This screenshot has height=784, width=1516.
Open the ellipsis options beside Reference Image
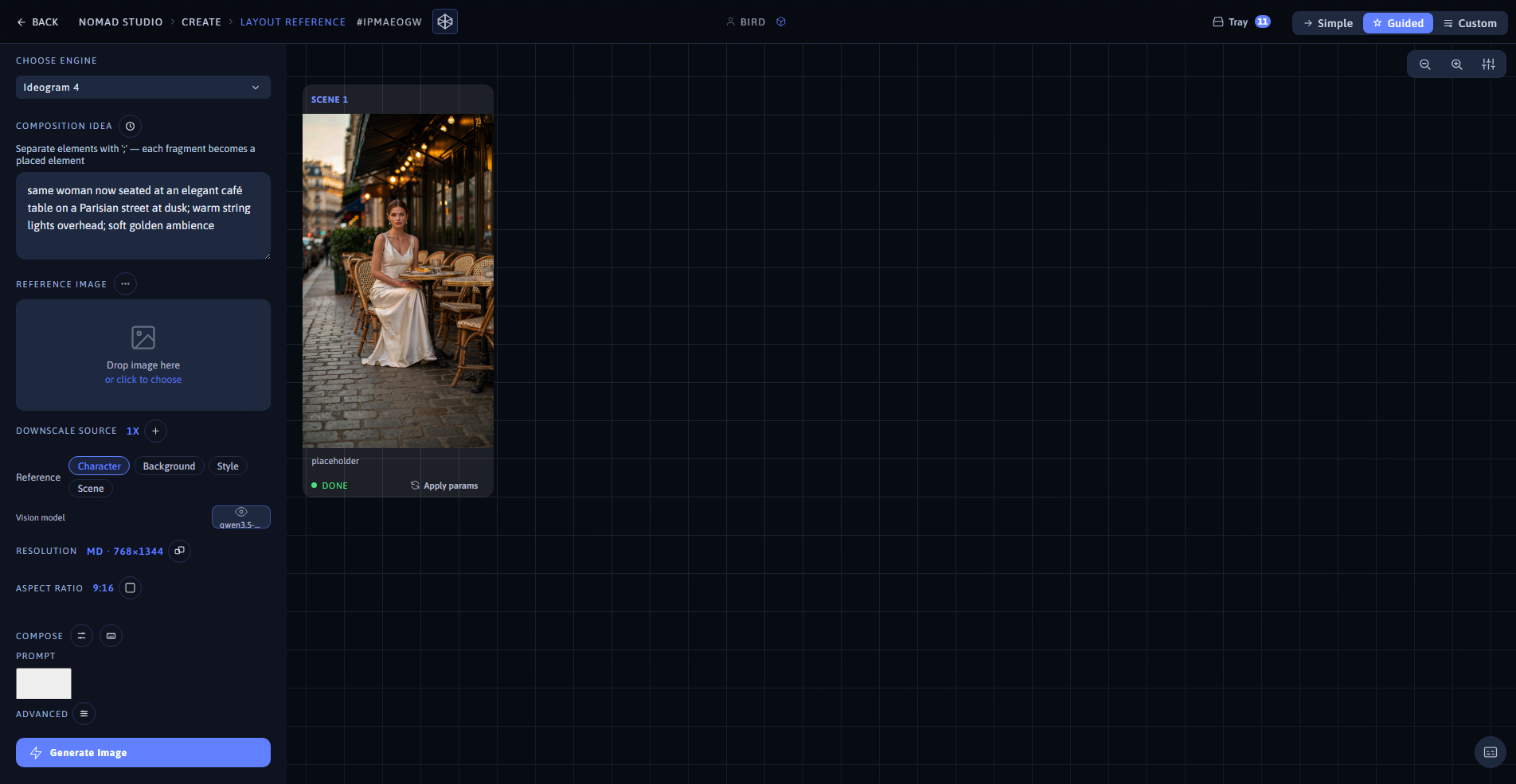pos(125,284)
